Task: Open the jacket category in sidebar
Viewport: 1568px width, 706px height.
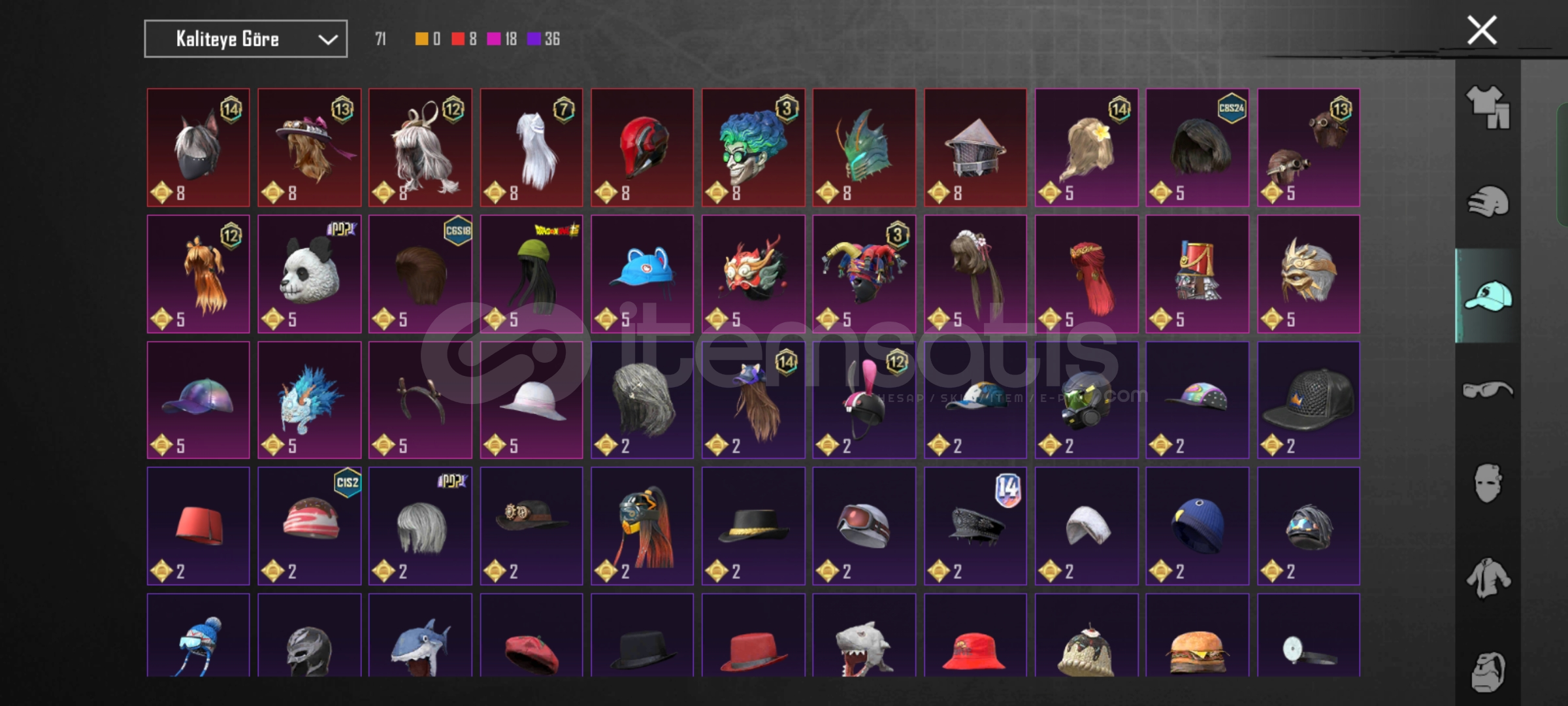Action: tap(1488, 578)
